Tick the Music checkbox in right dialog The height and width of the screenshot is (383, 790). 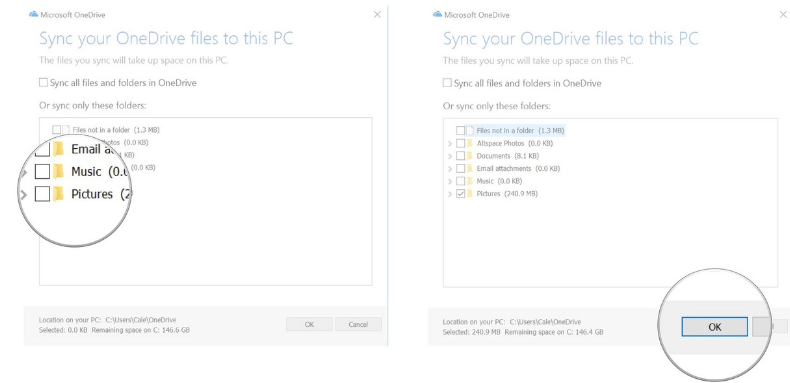tap(460, 181)
